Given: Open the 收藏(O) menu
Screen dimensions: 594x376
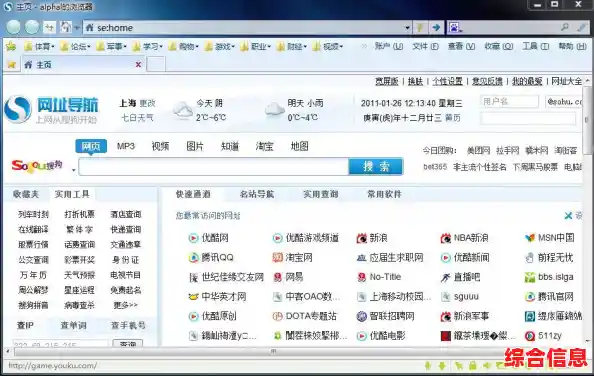Looking at the screenshot, I should pos(499,46).
